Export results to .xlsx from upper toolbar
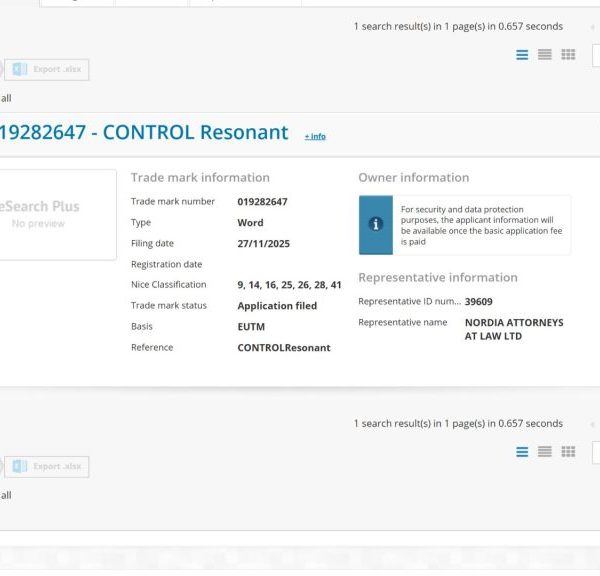Image resolution: width=600 pixels, height=576 pixels. click(47, 69)
